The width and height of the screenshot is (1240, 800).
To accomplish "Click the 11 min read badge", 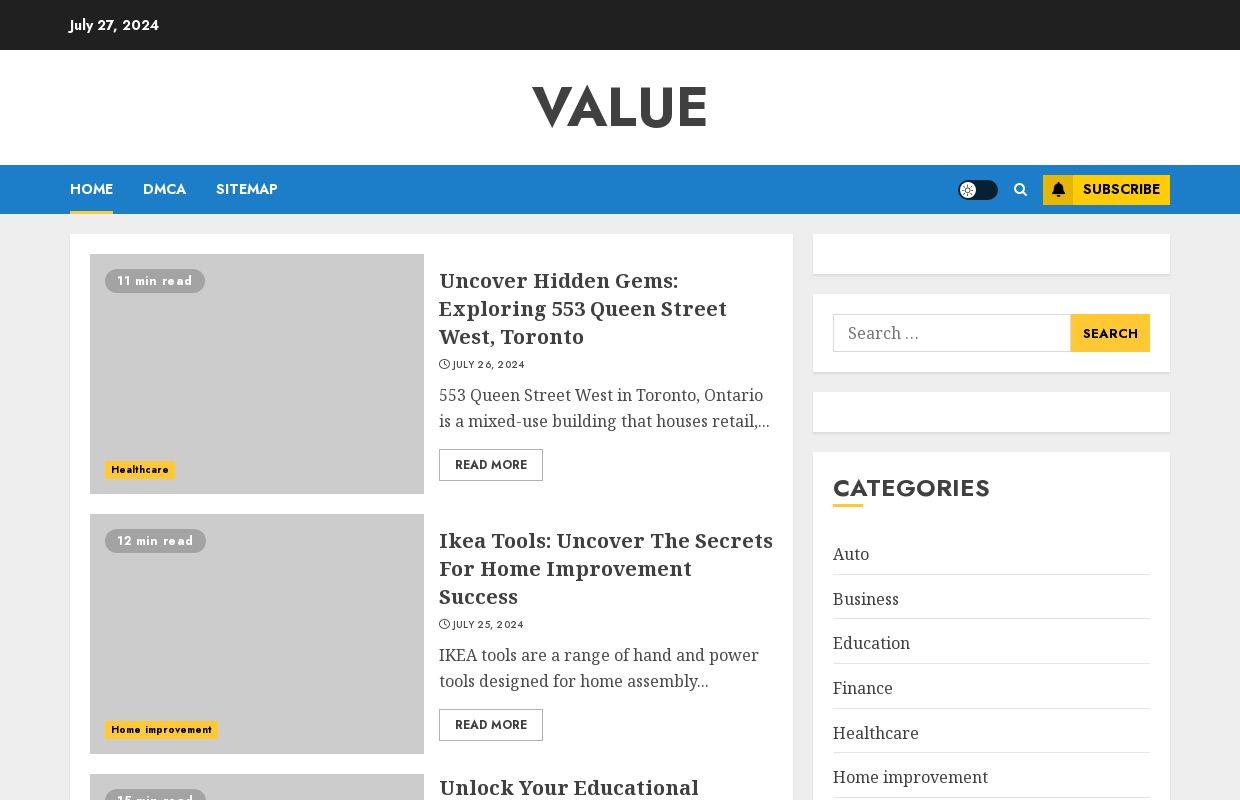I will coord(155,281).
